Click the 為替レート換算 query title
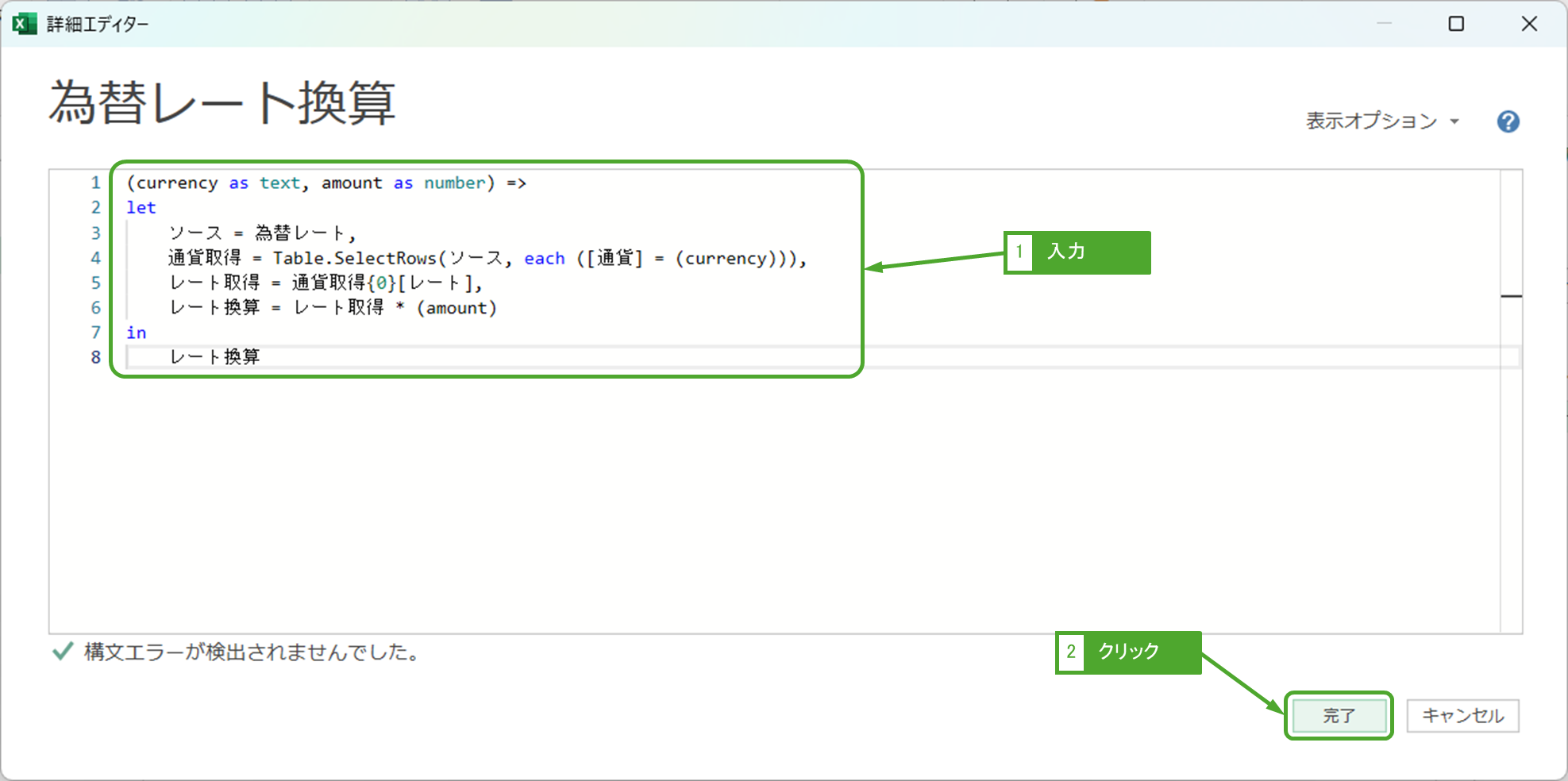1568x781 pixels. (222, 104)
